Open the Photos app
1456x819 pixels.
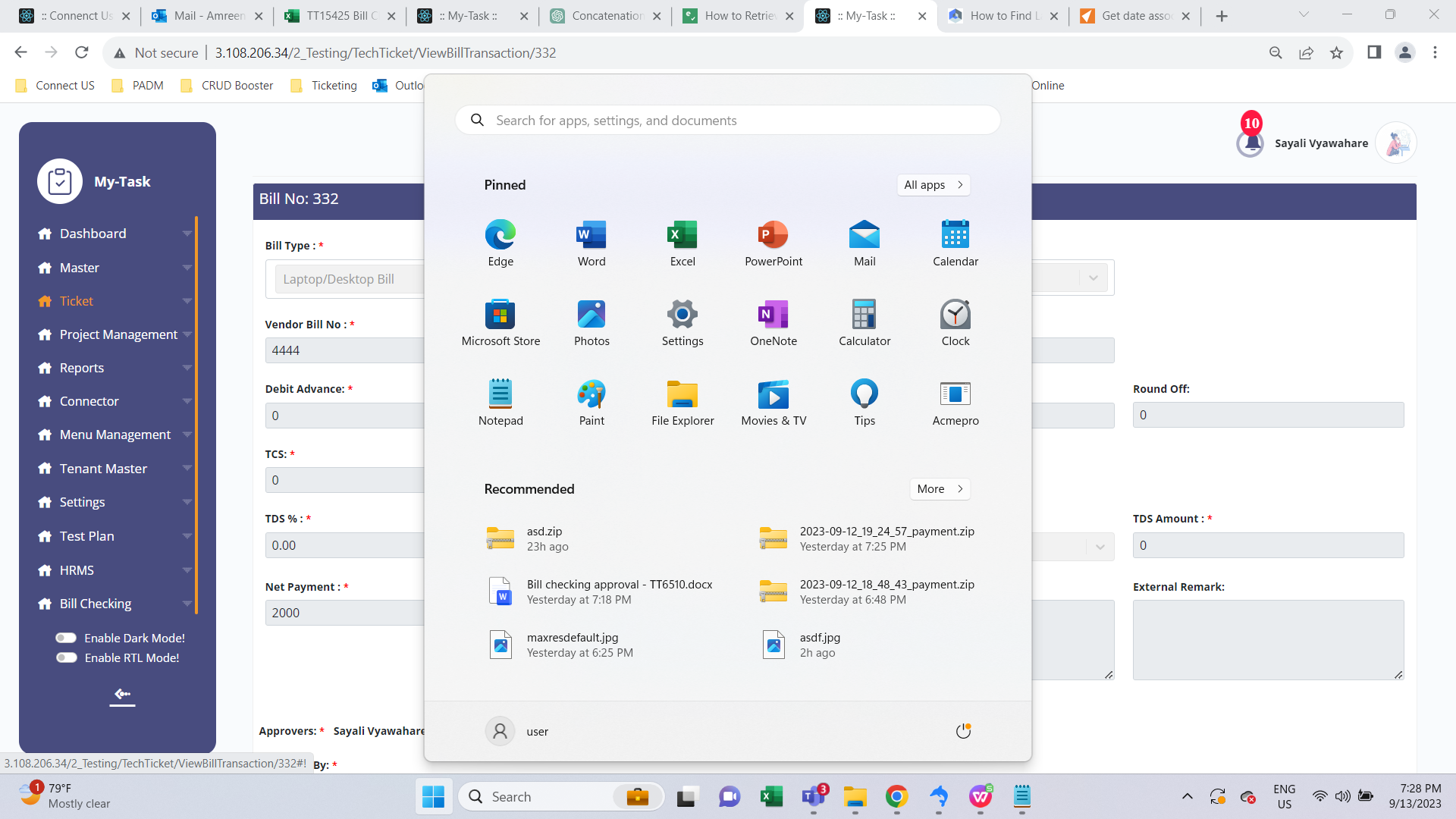(591, 322)
